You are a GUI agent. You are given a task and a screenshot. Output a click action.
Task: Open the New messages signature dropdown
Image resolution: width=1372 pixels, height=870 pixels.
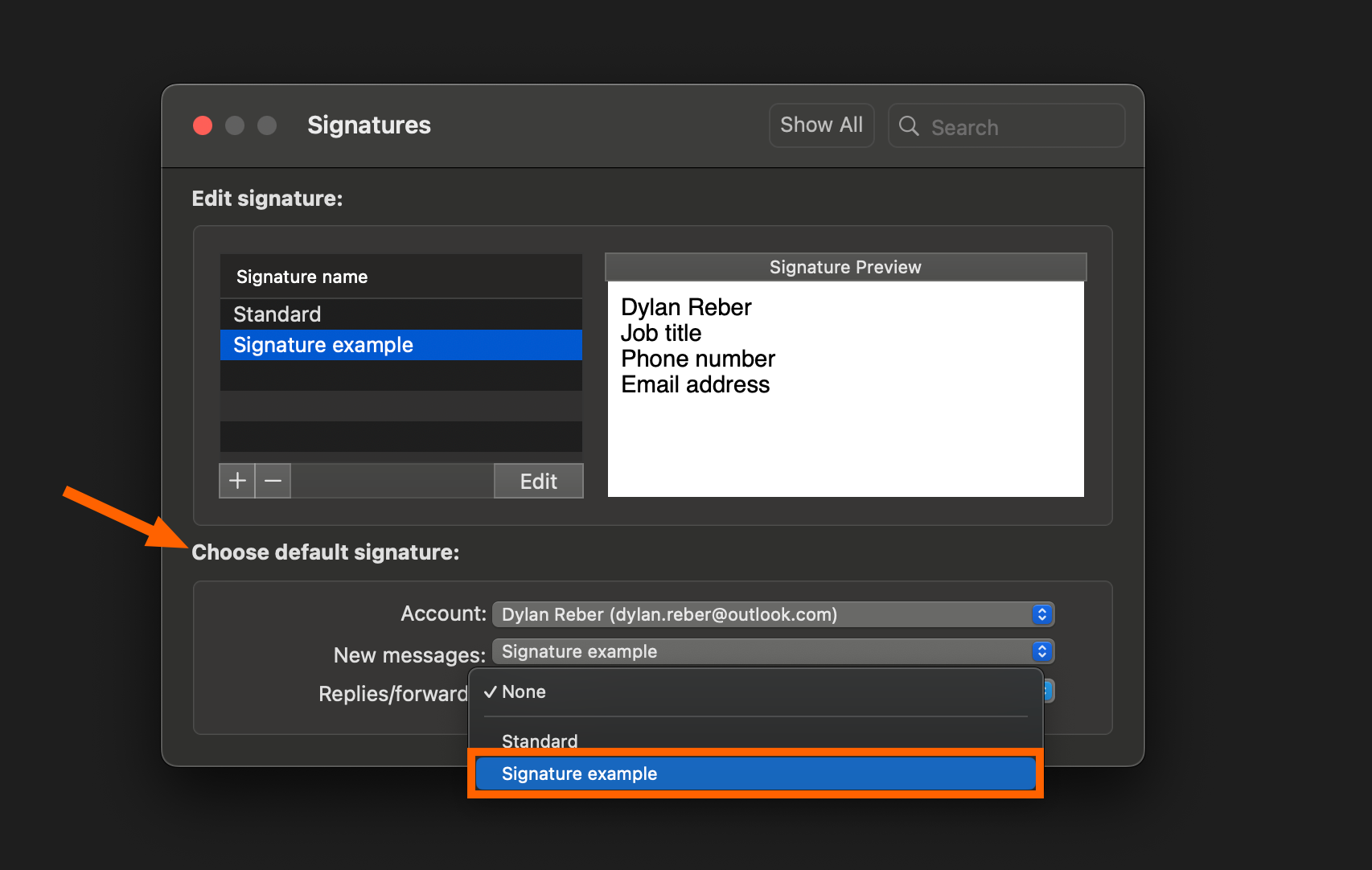(773, 651)
